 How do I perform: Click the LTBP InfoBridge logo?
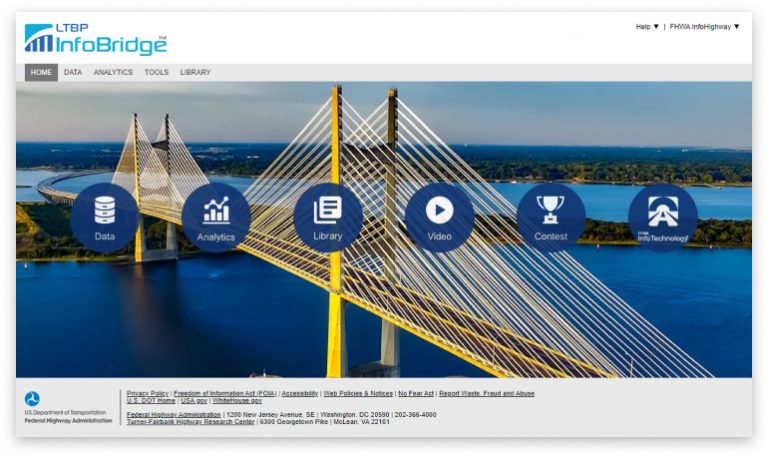[96, 39]
